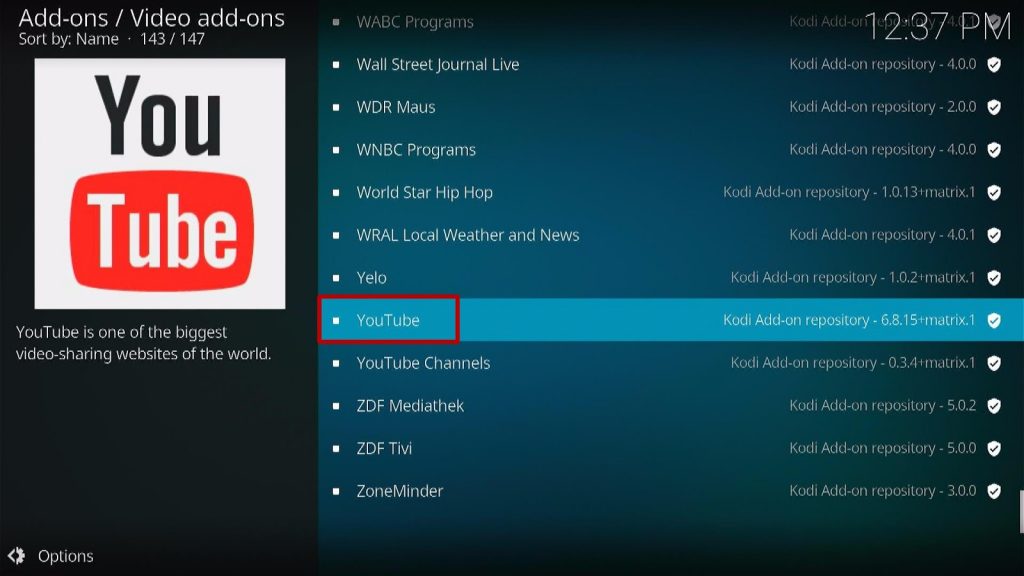Select the highlighted YouTube add-on
The width and height of the screenshot is (1024, 576).
click(x=671, y=320)
